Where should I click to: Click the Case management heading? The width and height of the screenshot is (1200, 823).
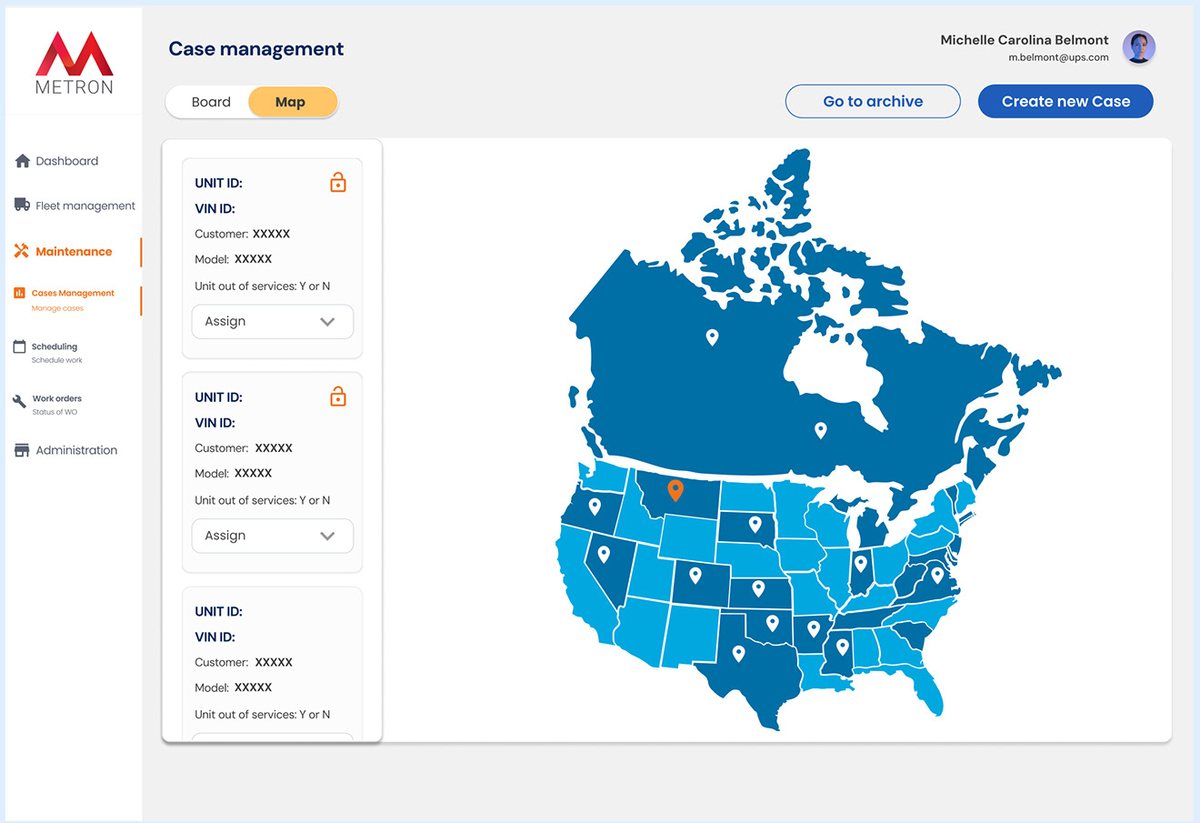(x=256, y=49)
